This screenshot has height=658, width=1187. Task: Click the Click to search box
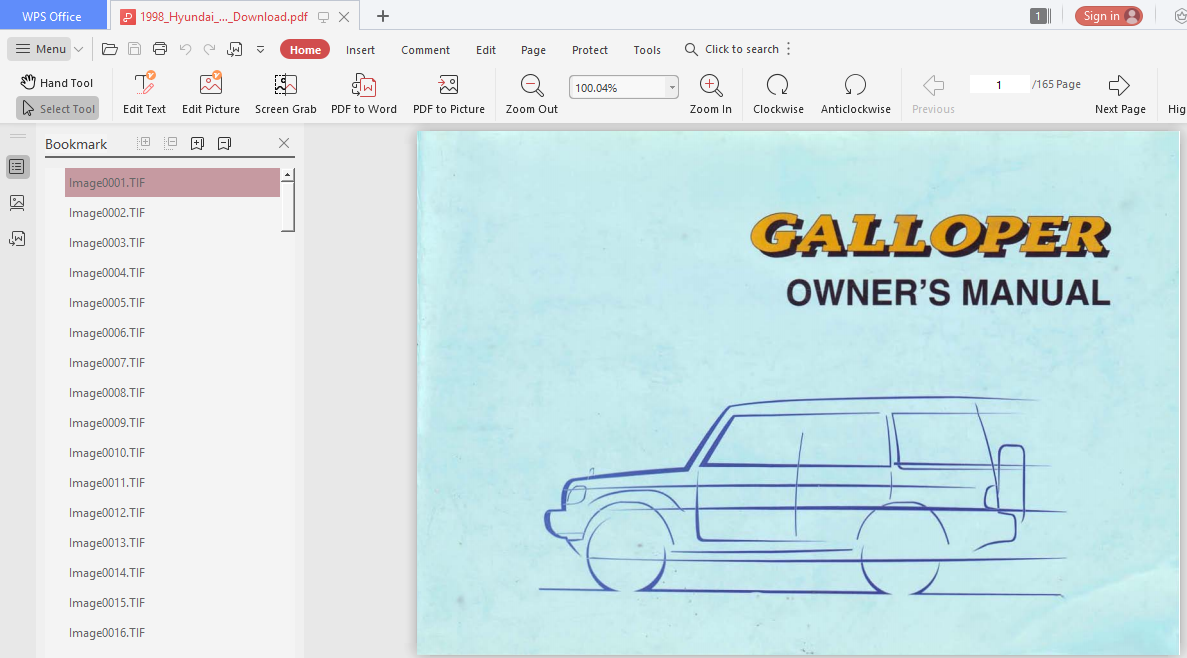pos(732,49)
